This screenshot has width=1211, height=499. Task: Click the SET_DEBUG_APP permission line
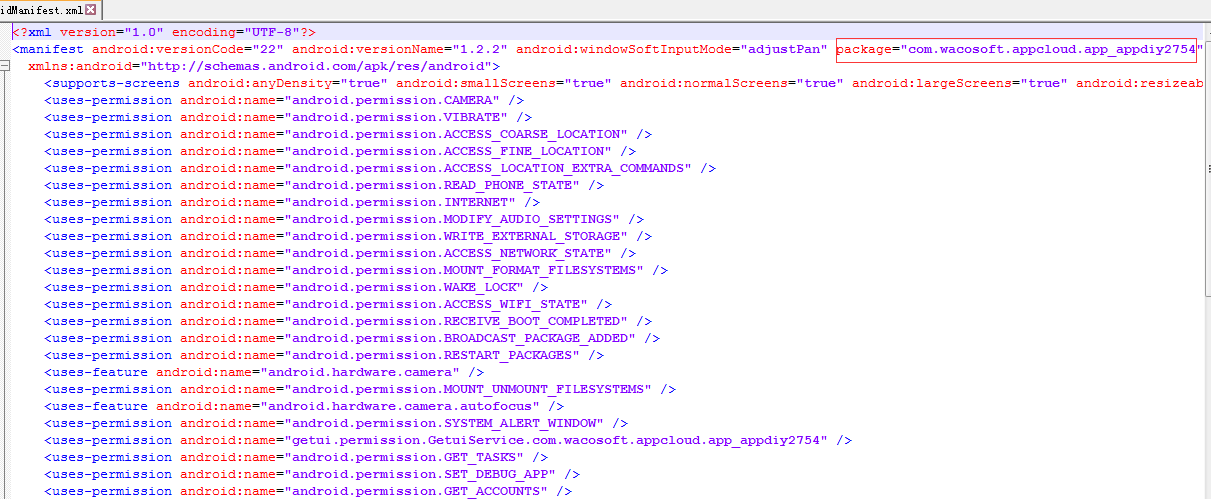pos(312,474)
